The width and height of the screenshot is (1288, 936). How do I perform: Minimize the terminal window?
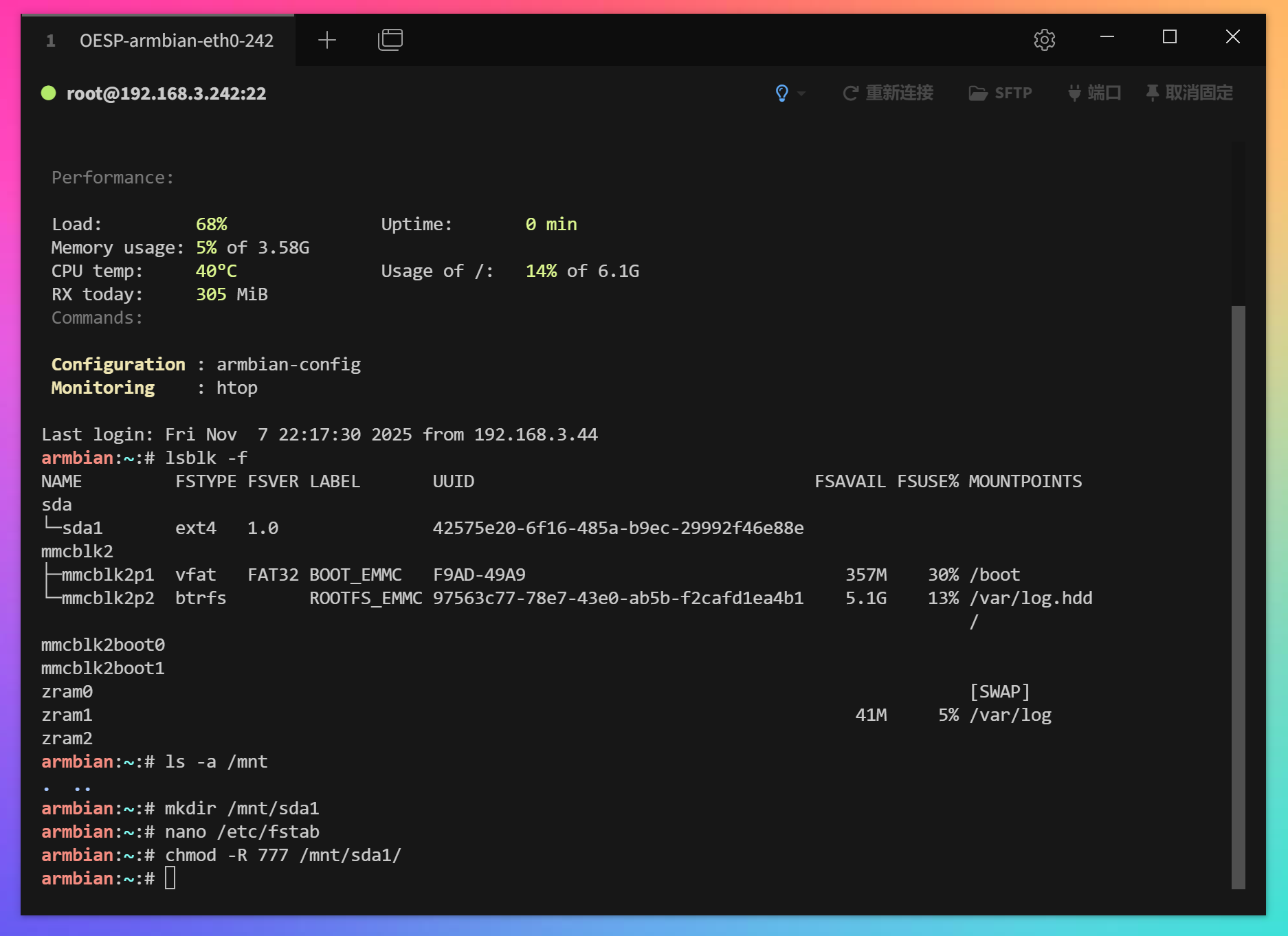pyautogui.click(x=1107, y=37)
